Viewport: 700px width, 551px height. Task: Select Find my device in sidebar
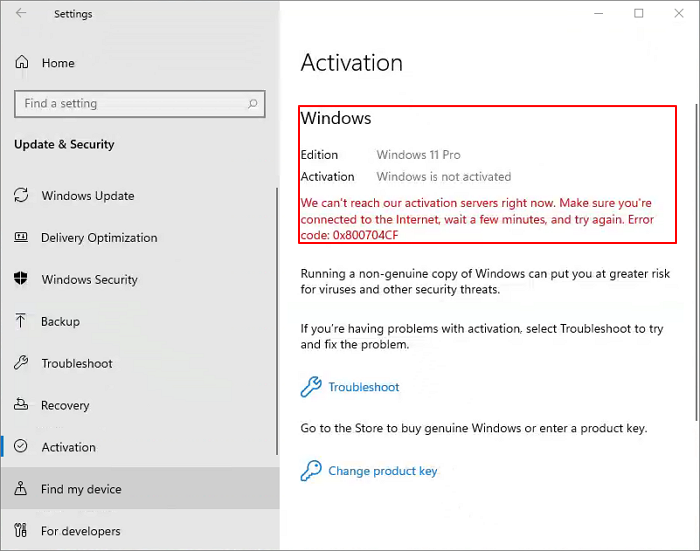(x=81, y=490)
